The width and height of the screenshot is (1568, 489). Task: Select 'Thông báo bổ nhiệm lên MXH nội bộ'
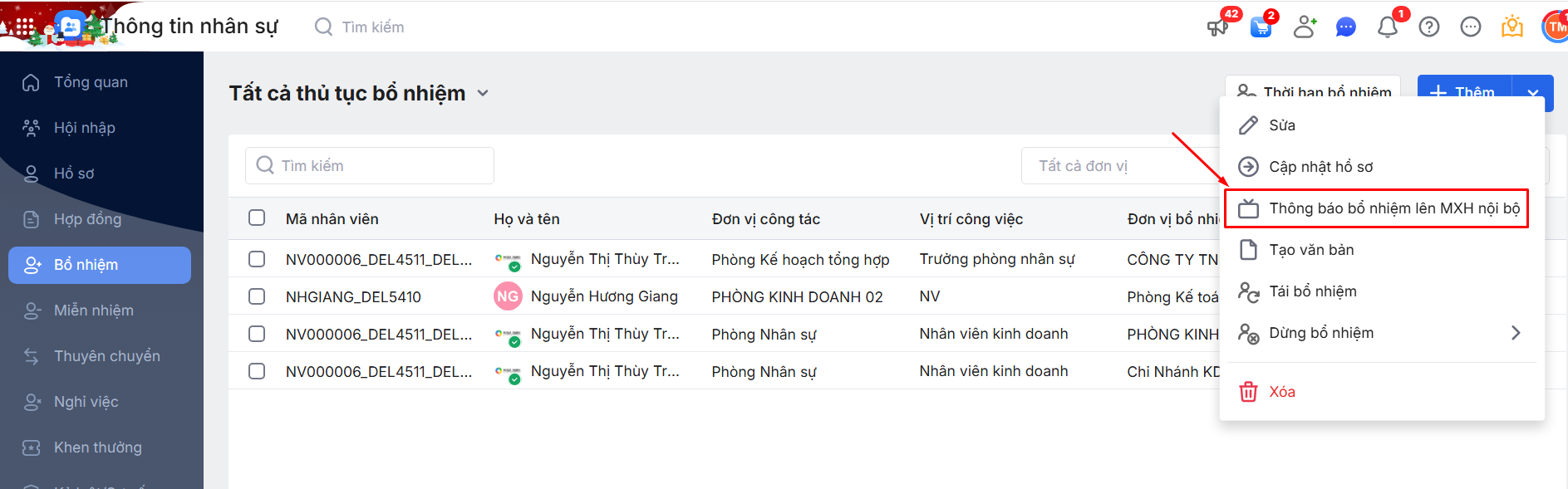(1394, 208)
